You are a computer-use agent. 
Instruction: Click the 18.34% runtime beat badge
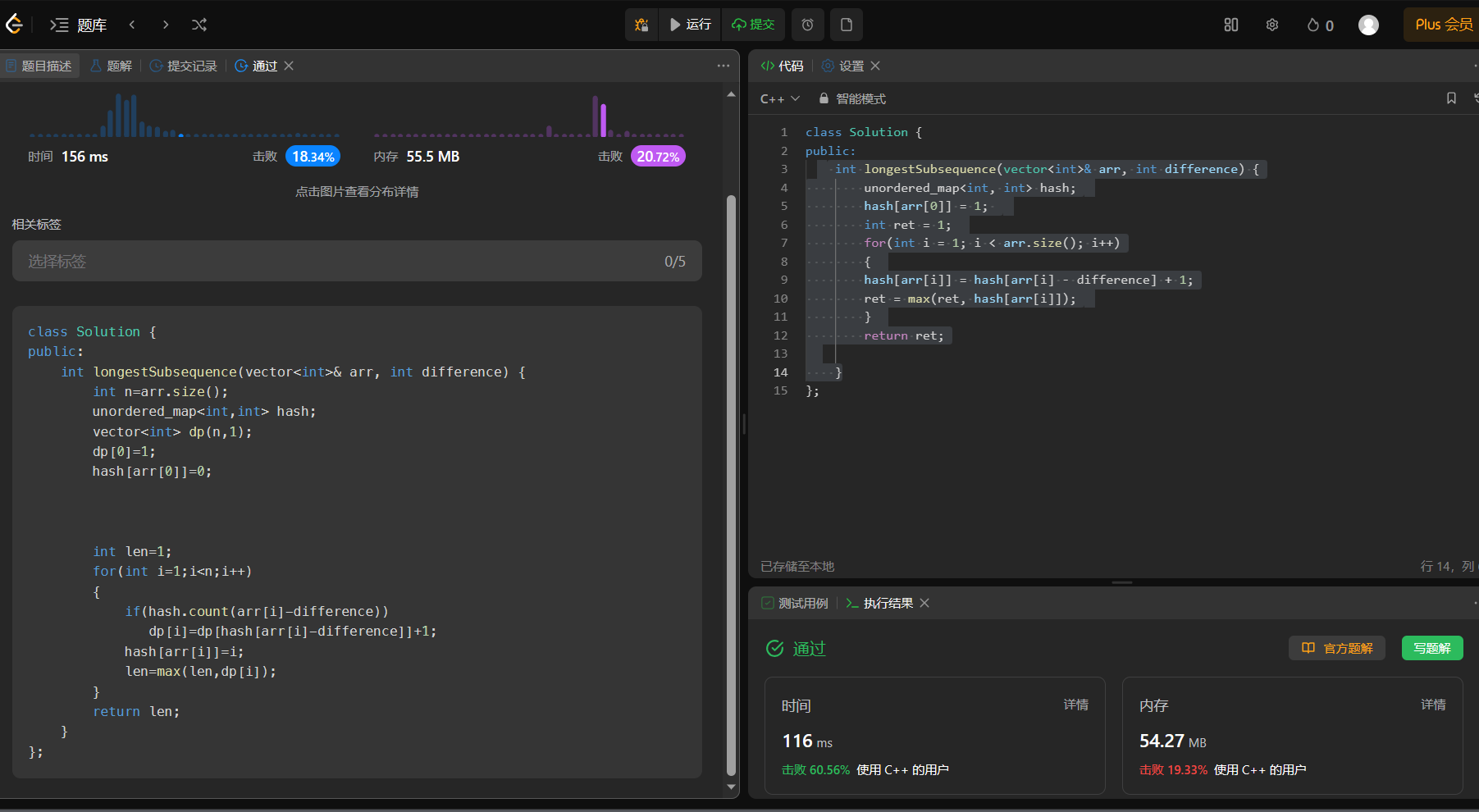click(x=313, y=157)
